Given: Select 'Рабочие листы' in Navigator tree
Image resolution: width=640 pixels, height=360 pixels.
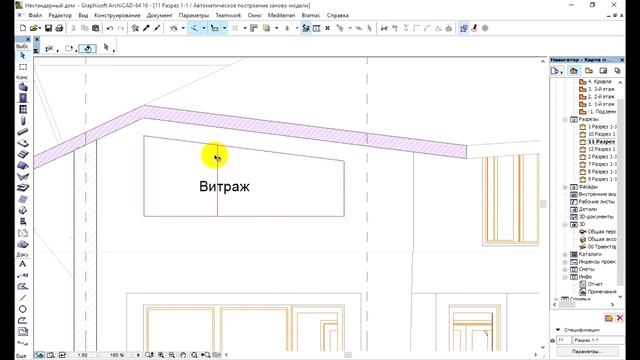Looking at the screenshot, I should [x=593, y=202].
